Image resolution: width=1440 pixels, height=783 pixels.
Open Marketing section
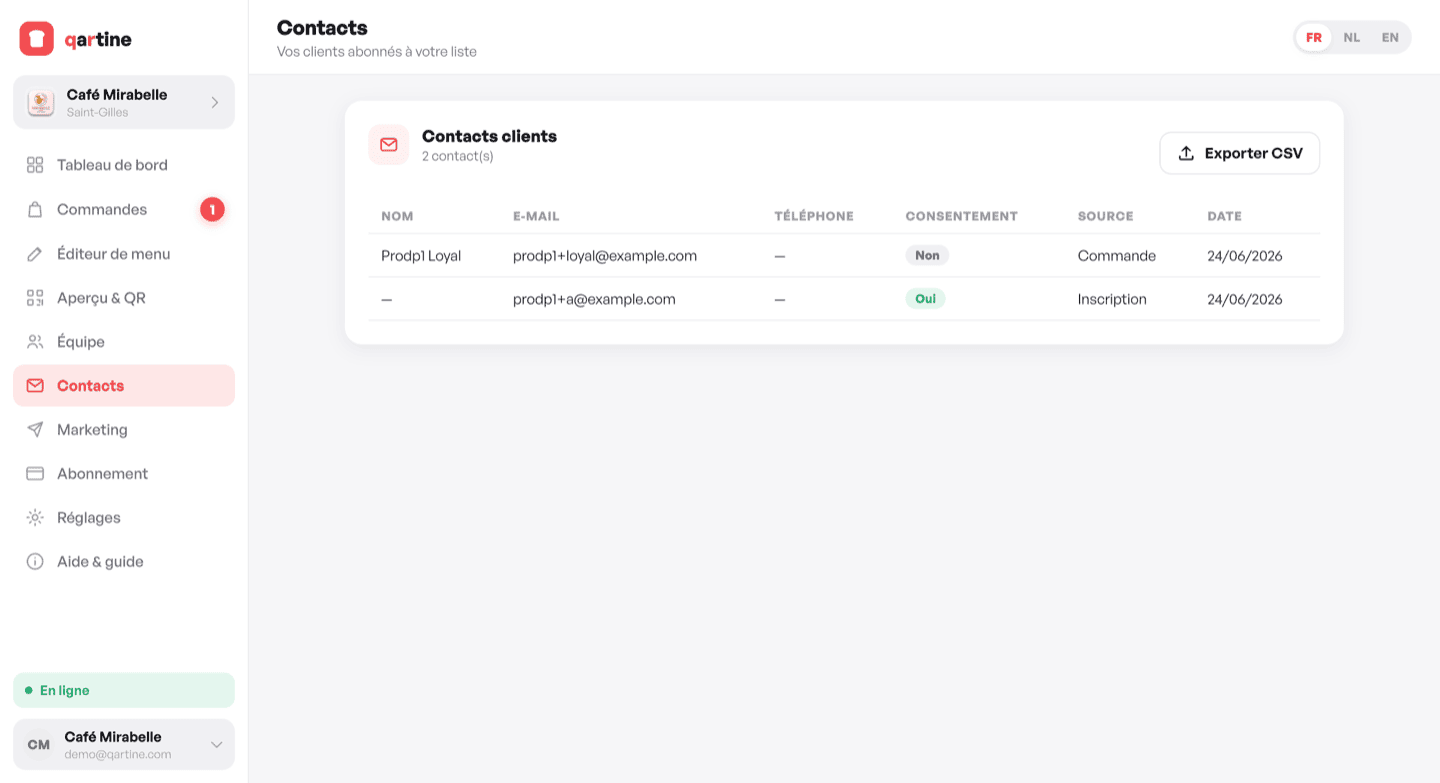click(x=124, y=430)
